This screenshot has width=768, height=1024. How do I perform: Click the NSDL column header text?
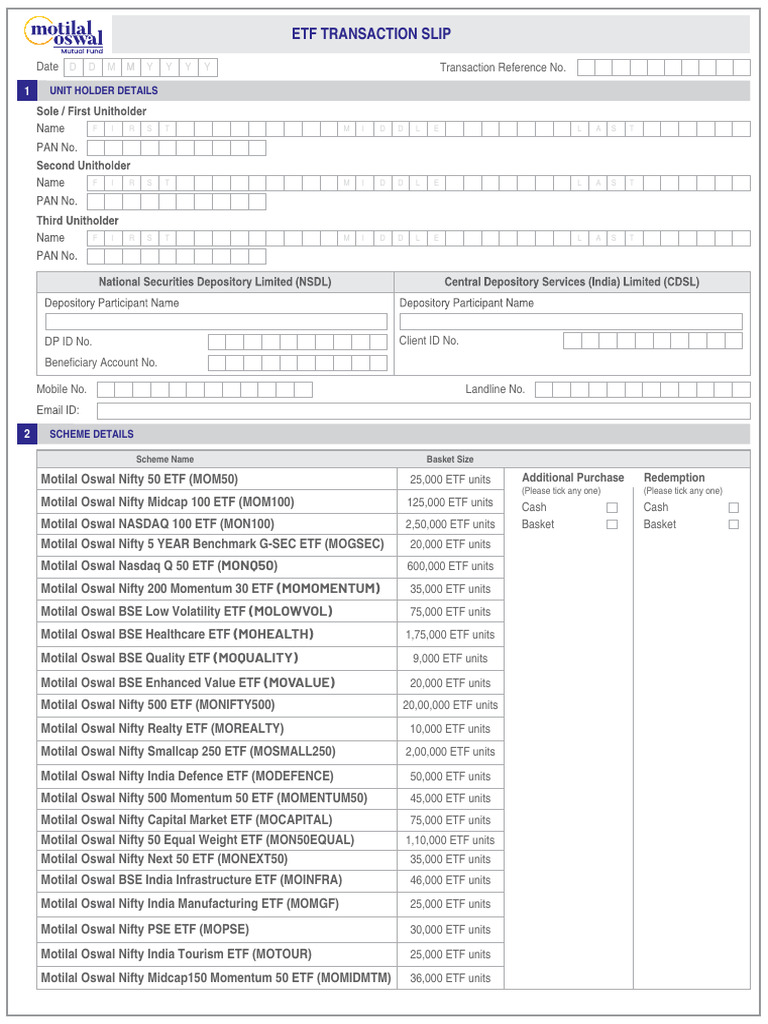tap(215, 282)
